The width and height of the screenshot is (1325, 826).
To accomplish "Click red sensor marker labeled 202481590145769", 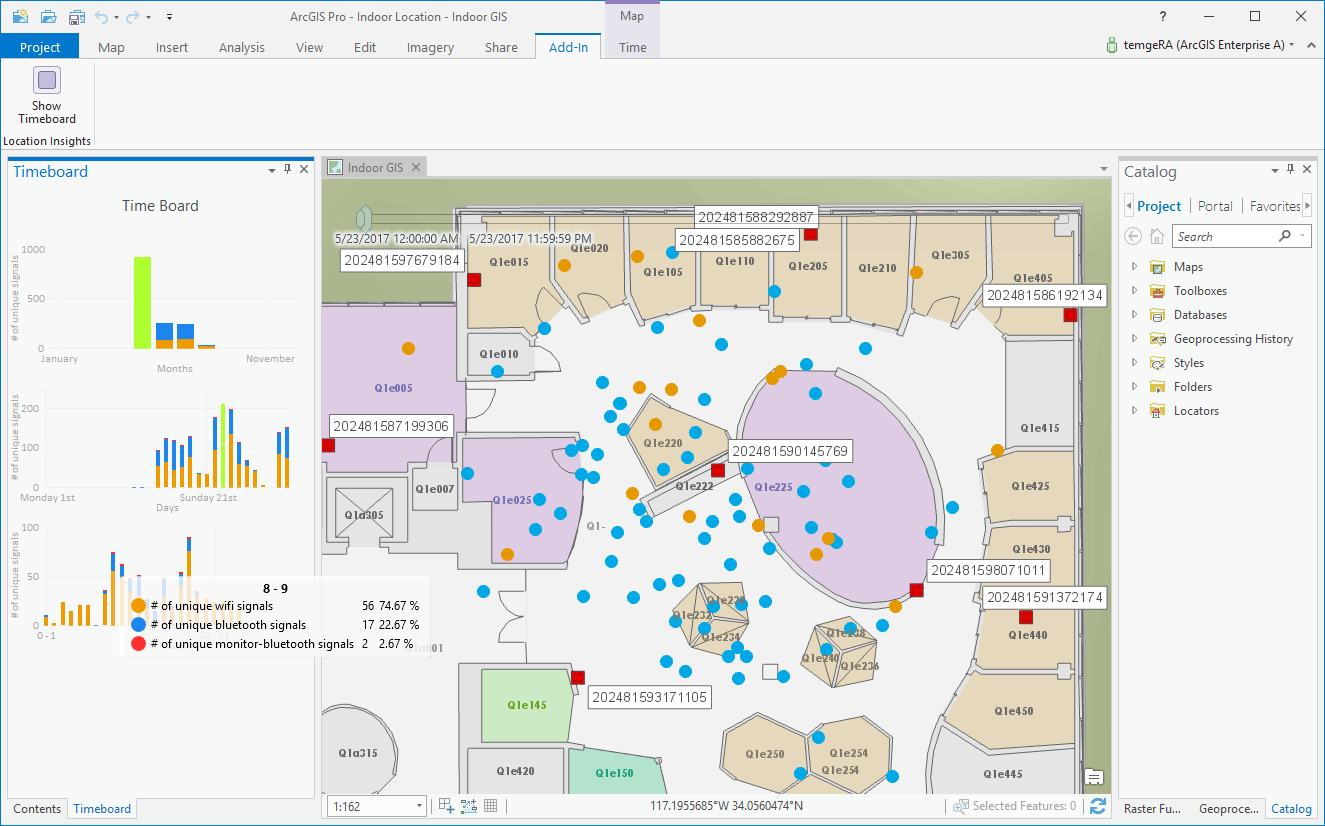I will coord(717,470).
